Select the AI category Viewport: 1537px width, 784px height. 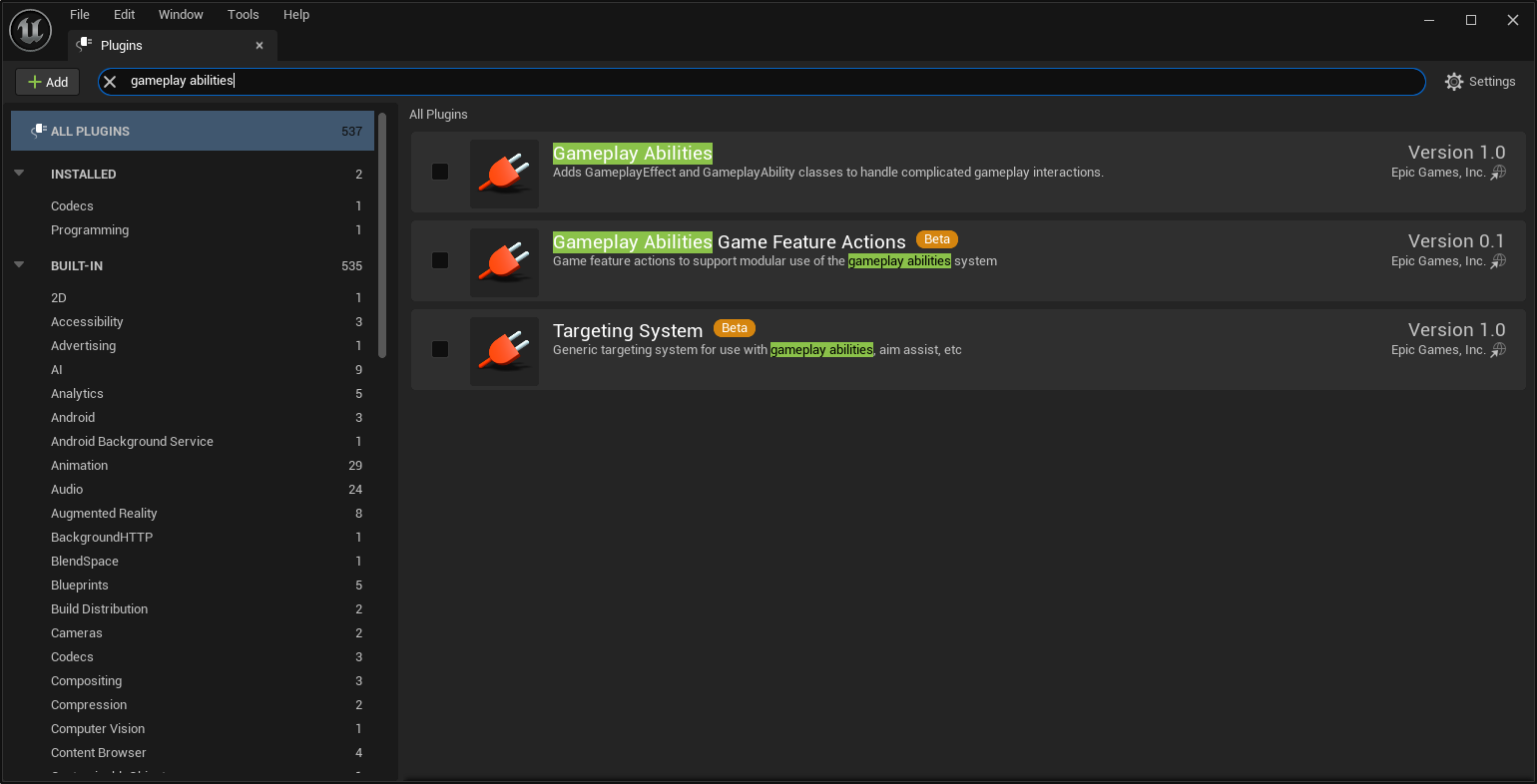click(x=193, y=369)
